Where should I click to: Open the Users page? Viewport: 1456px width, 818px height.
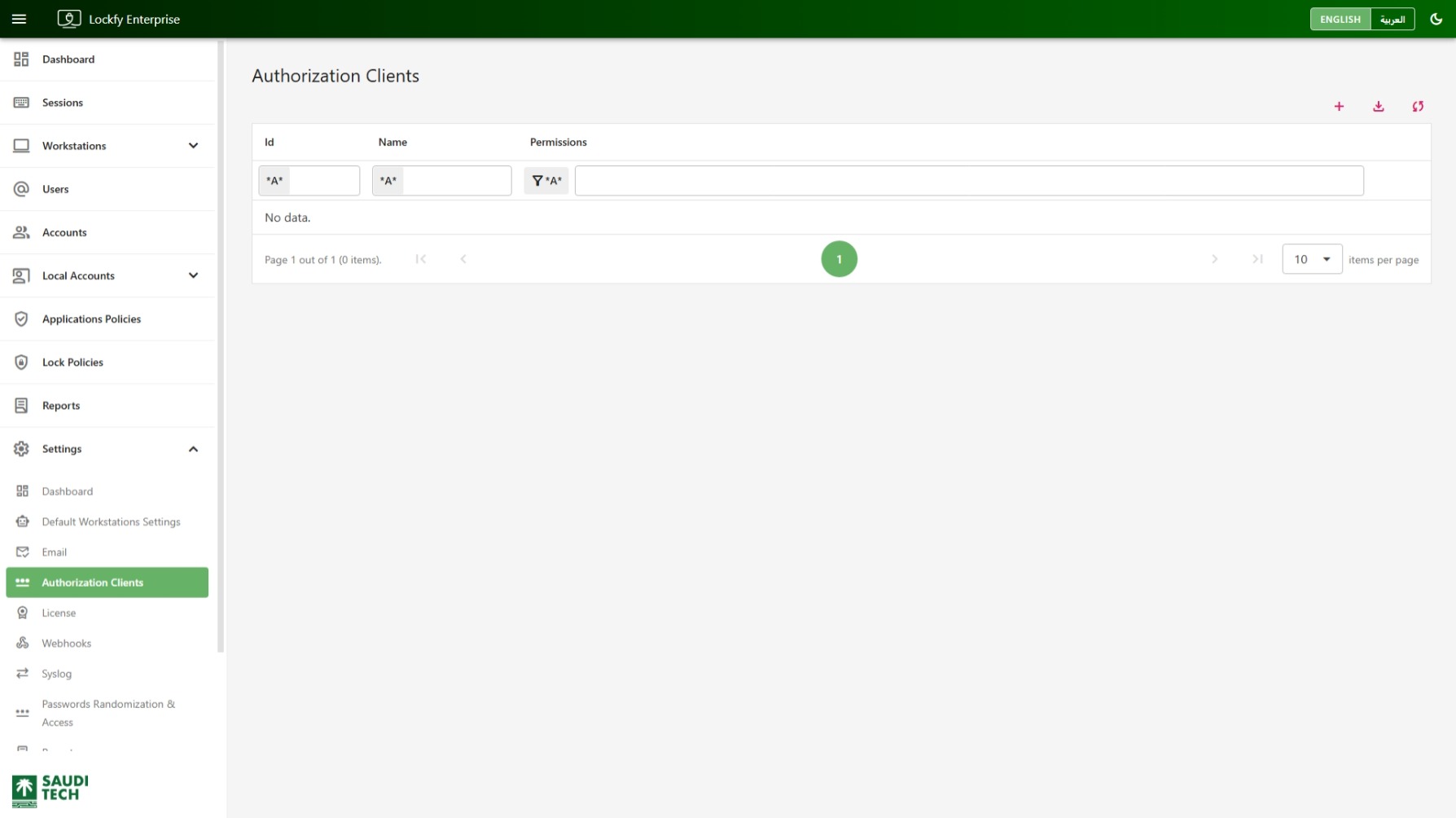(107, 189)
